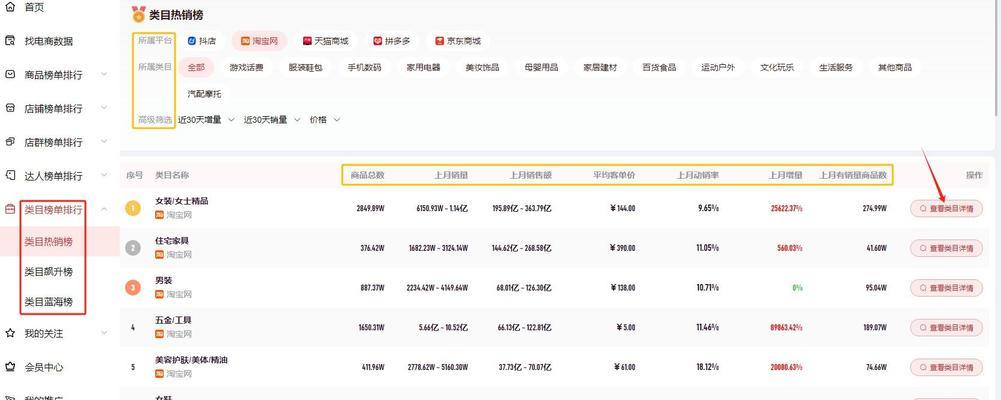Screen dimensions: 1001x400
Task: Open the 近30天增量 filter dropdown
Action: [x=206, y=119]
